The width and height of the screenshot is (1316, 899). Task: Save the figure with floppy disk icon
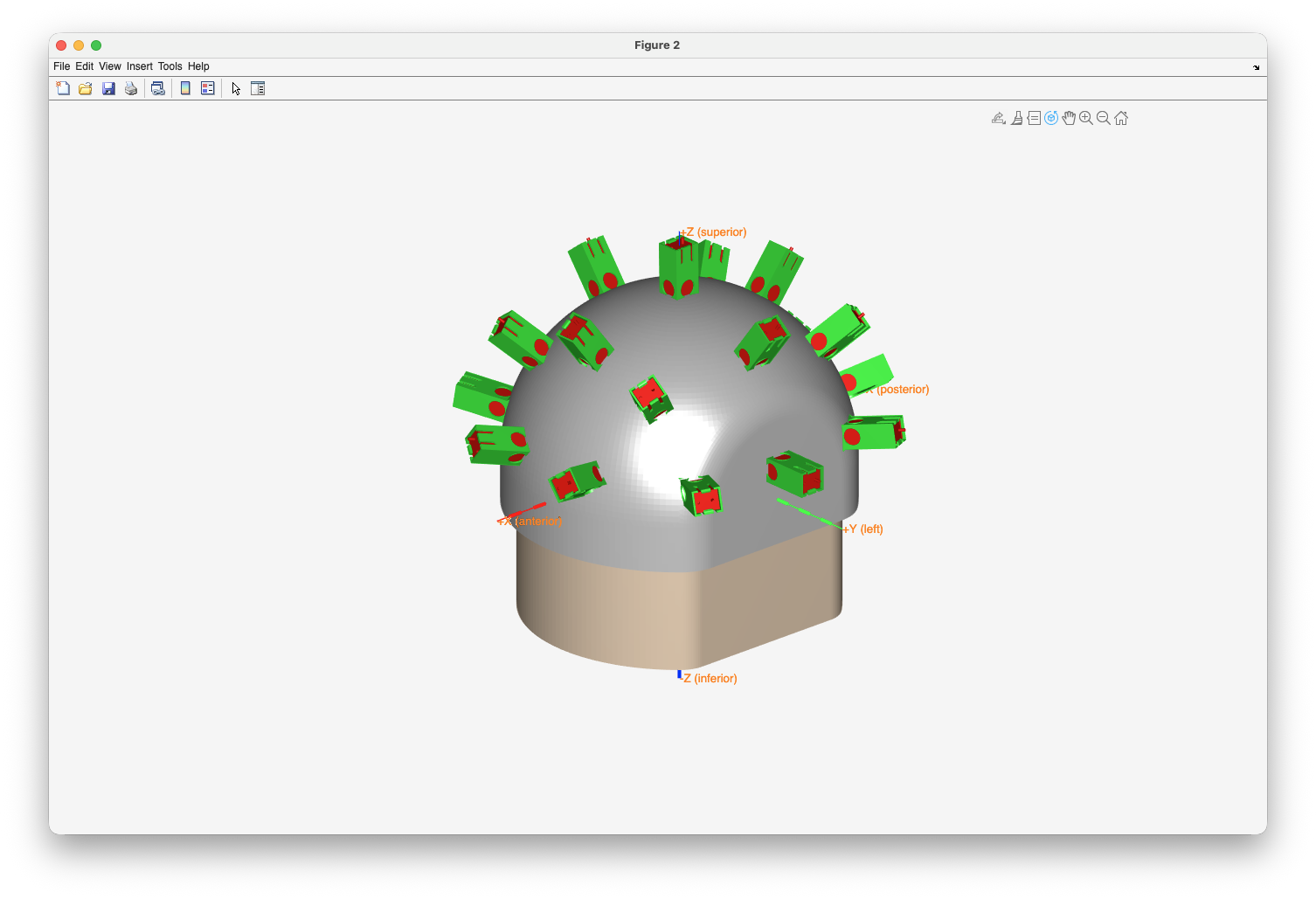[x=108, y=88]
